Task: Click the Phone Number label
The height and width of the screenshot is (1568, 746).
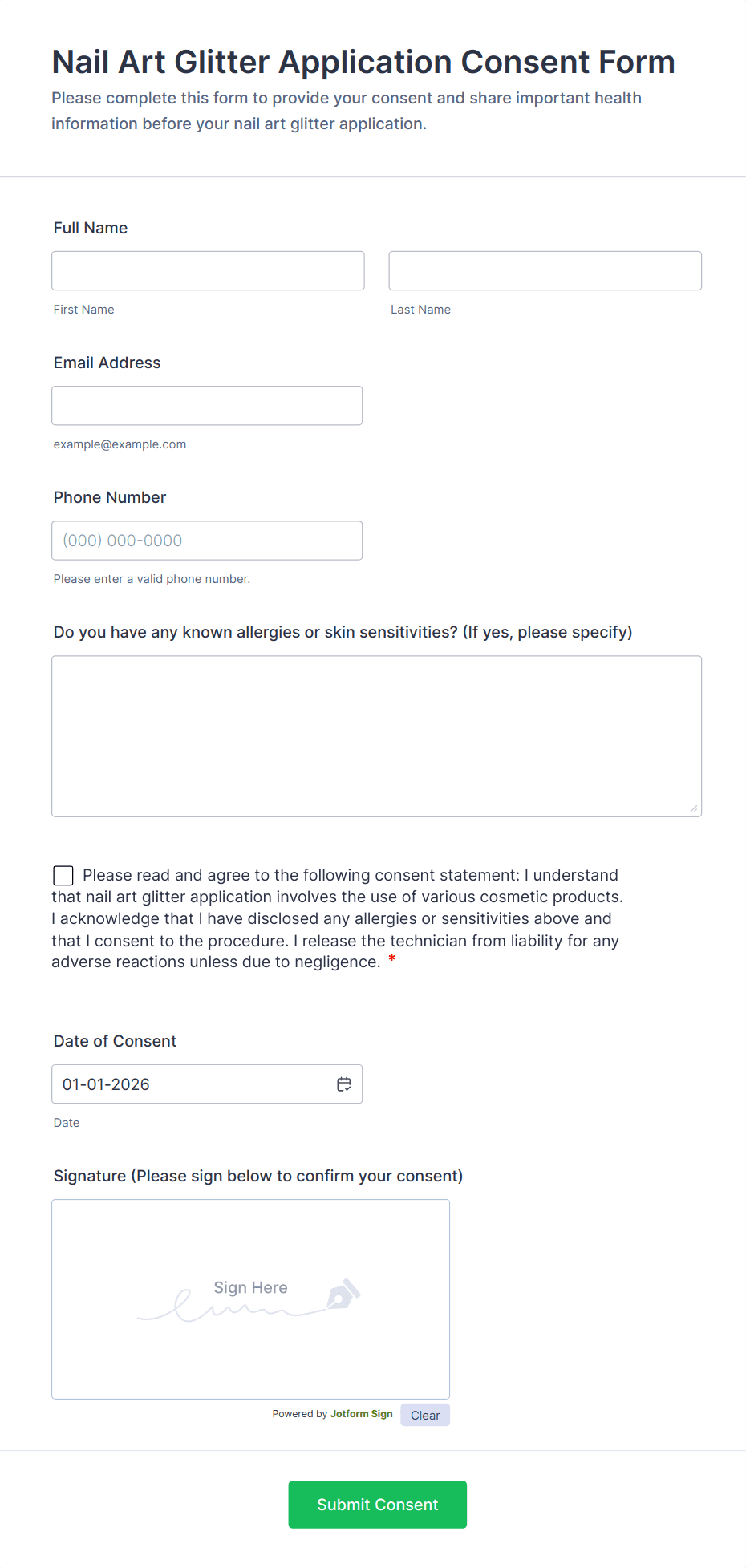Action: 110,497
